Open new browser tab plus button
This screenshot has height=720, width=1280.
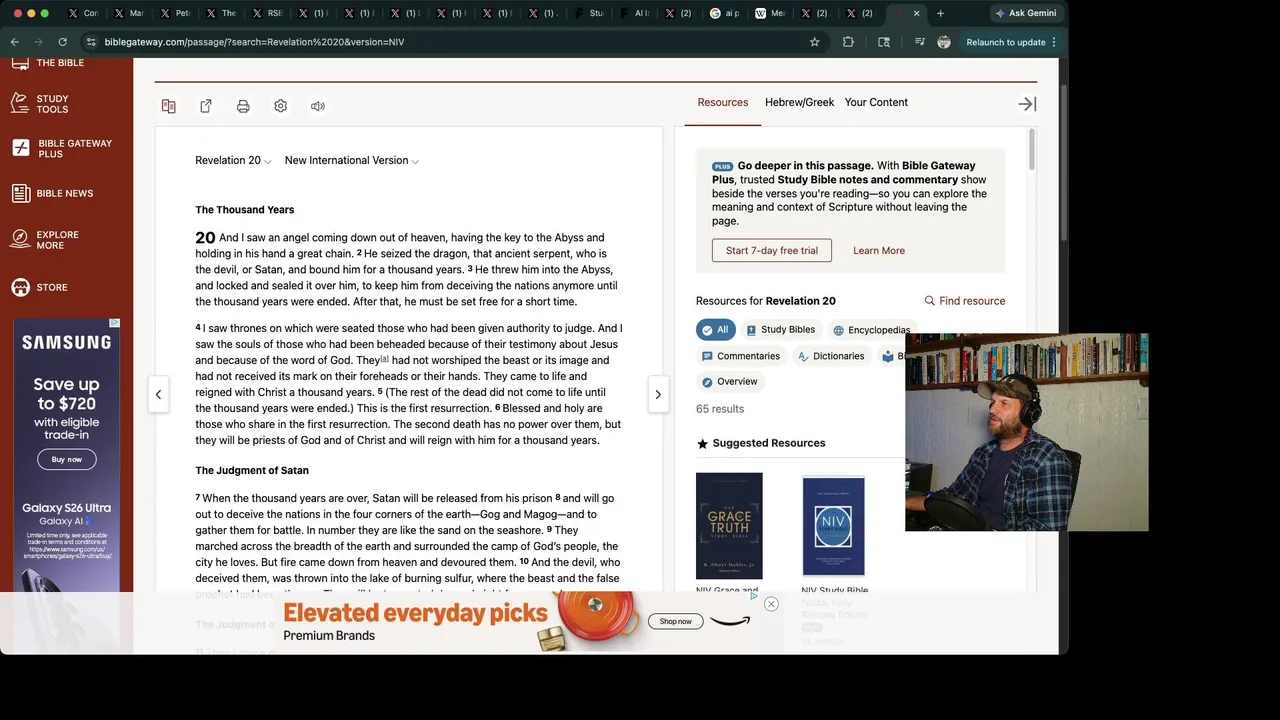point(940,13)
